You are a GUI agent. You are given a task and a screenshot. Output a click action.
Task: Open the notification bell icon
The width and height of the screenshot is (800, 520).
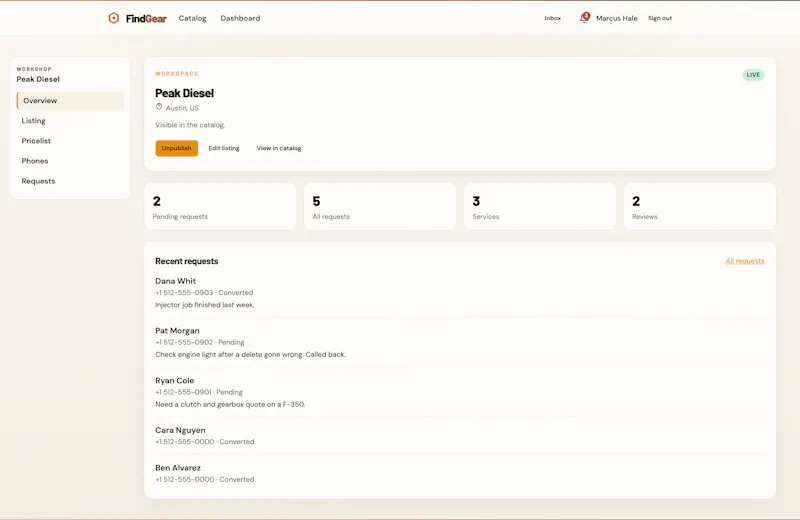[584, 18]
